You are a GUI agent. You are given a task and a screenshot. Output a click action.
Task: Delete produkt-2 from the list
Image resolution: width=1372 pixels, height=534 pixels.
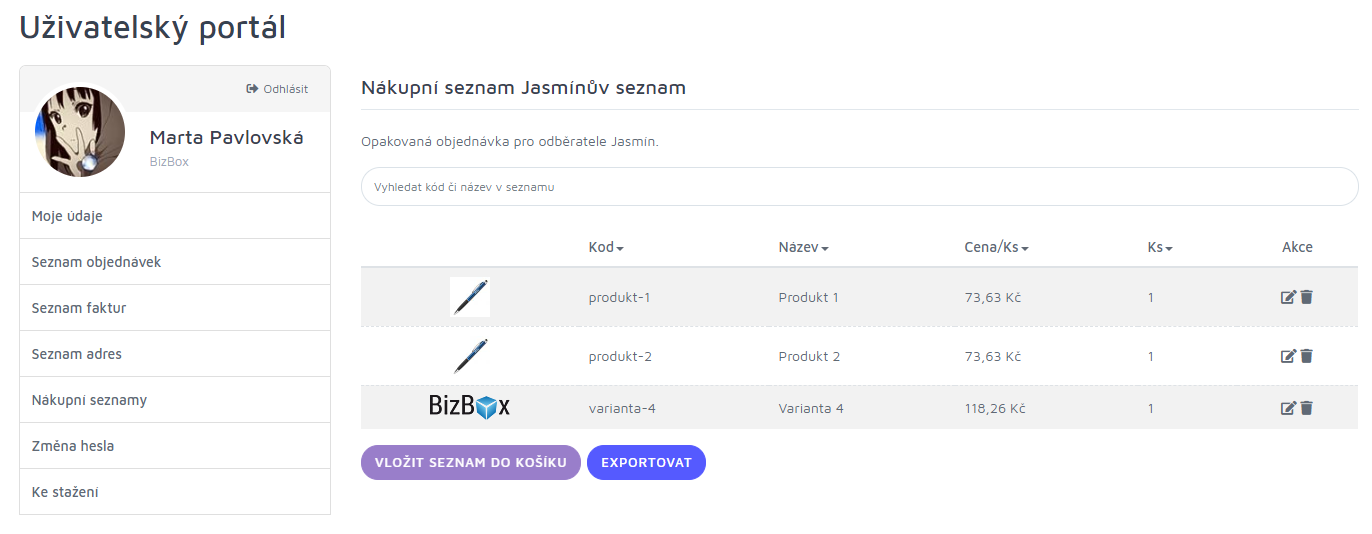pyautogui.click(x=1306, y=356)
